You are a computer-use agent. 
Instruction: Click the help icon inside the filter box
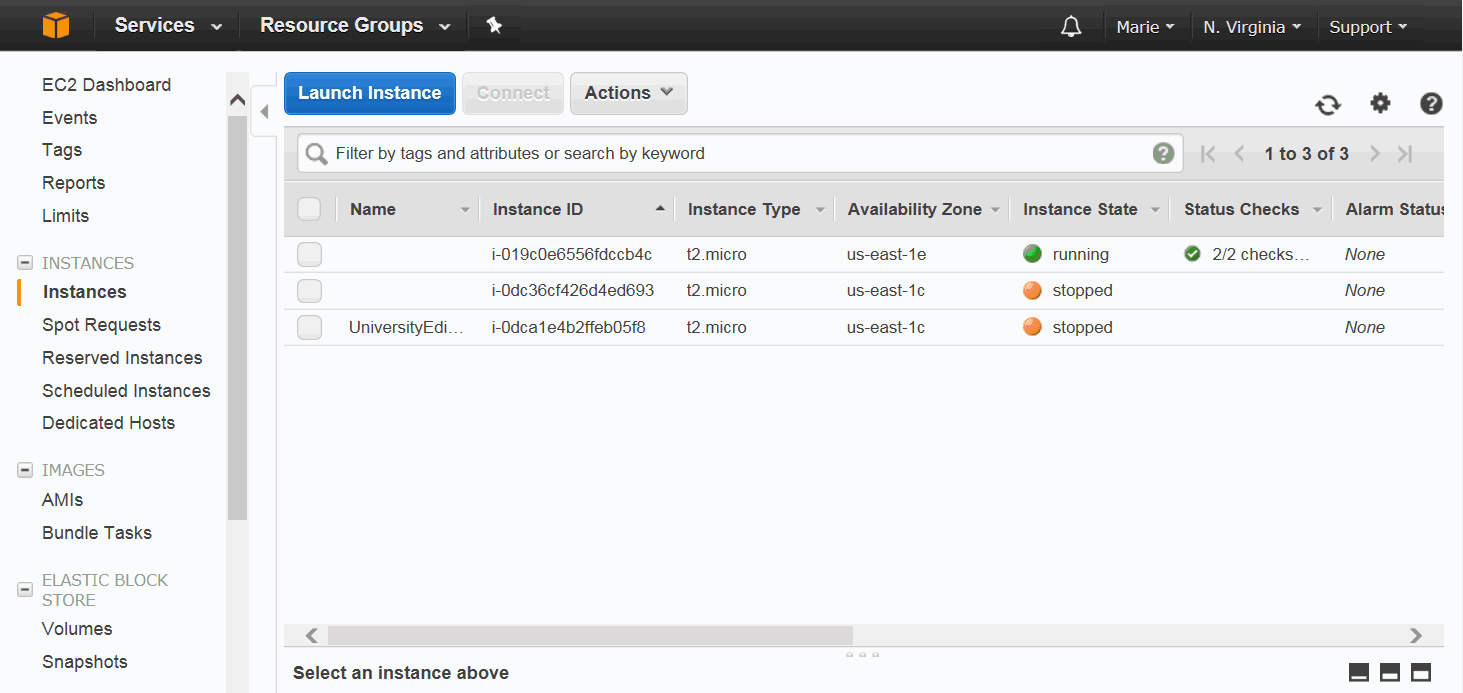pyautogui.click(x=1163, y=153)
